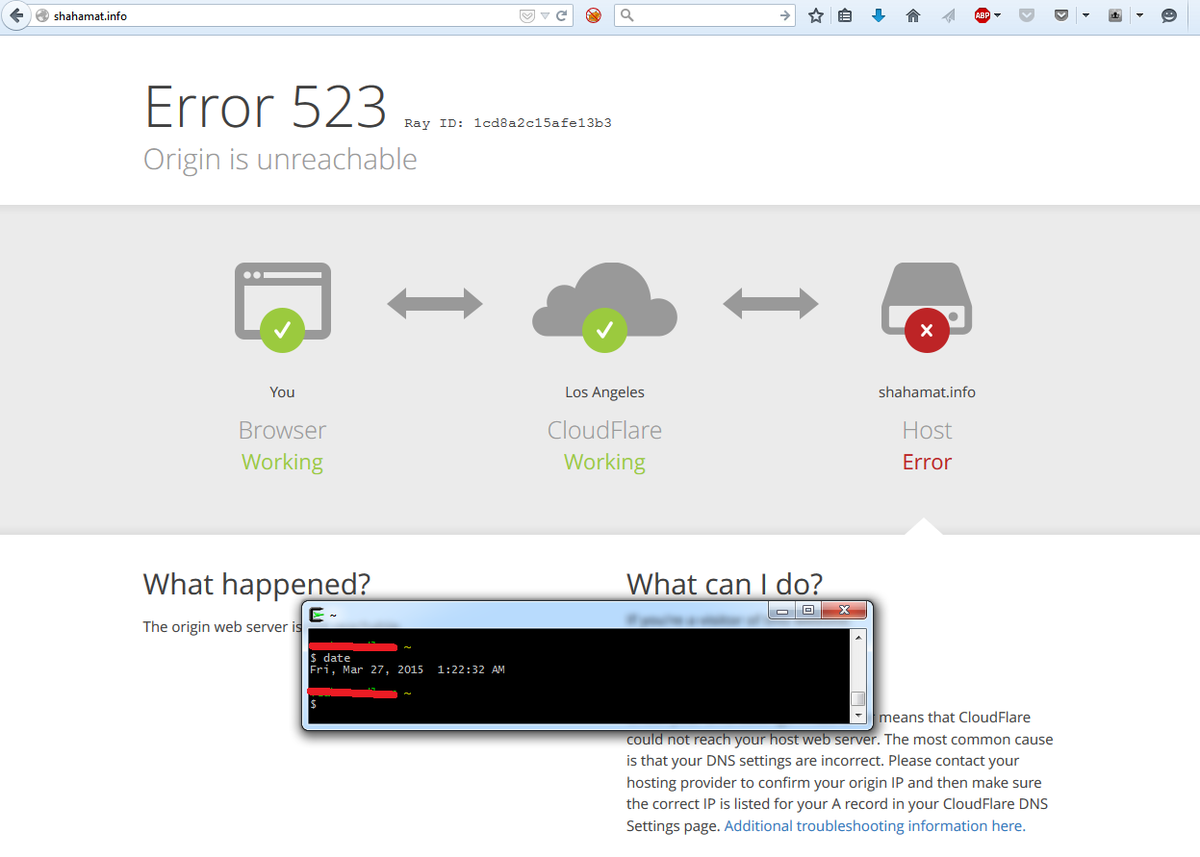The height and width of the screenshot is (857, 1200).
Task: Click the red 'Error' status under Host
Action: pos(926,462)
